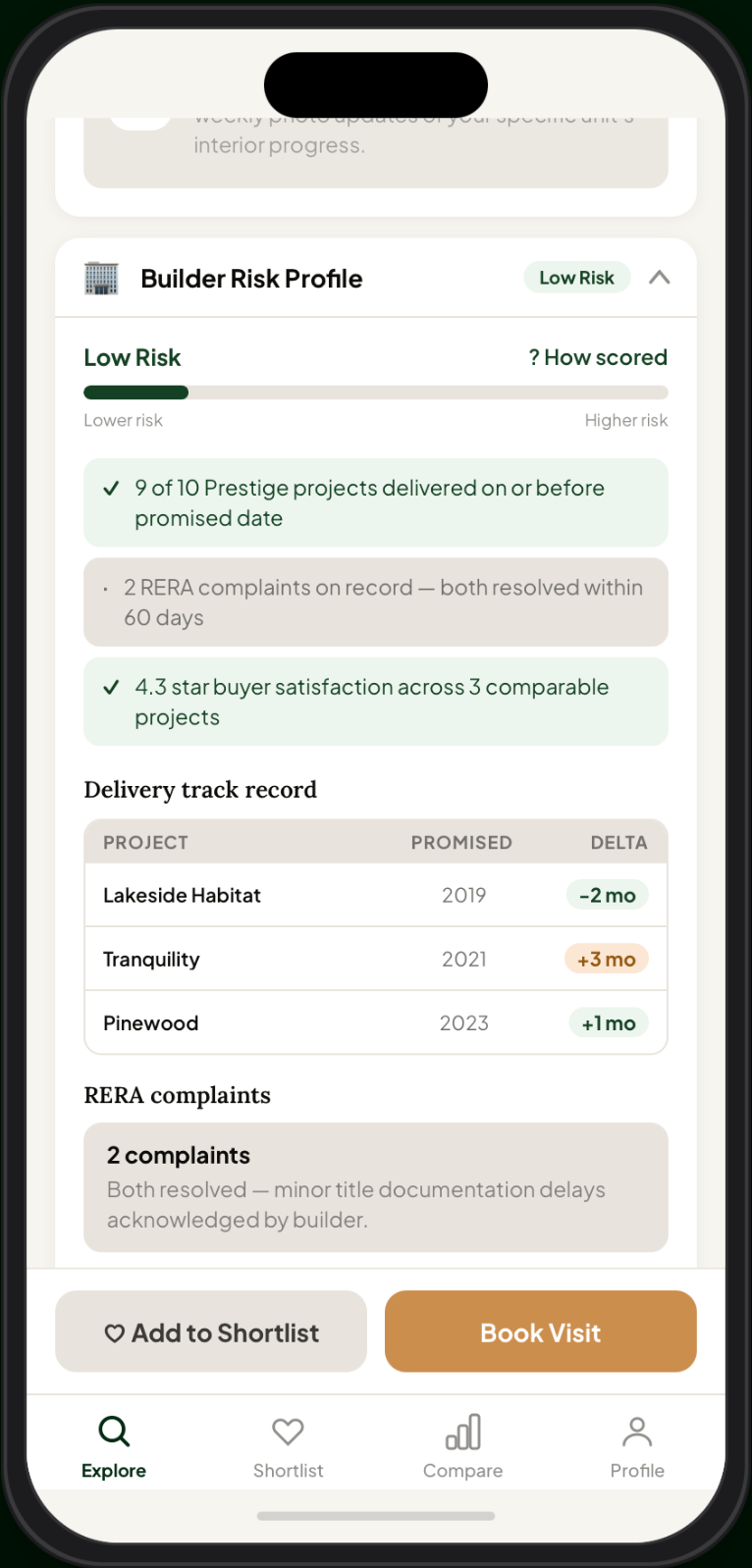Collapse the Builder Risk Profile section chevron
The height and width of the screenshot is (1568, 752).
pyautogui.click(x=660, y=278)
